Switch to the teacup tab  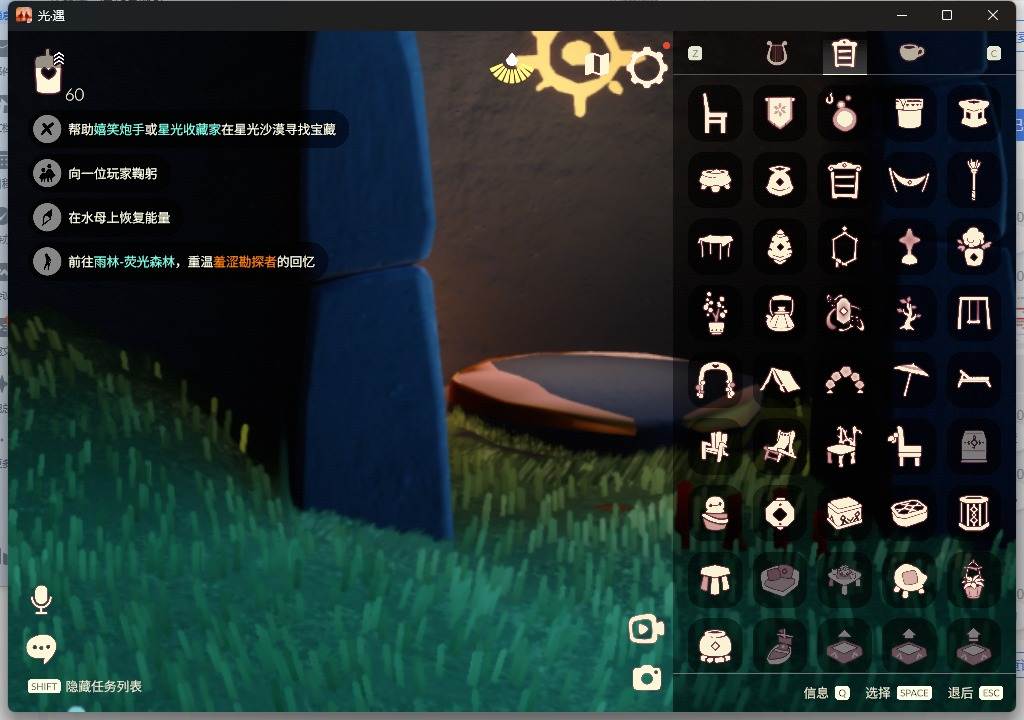(x=911, y=52)
